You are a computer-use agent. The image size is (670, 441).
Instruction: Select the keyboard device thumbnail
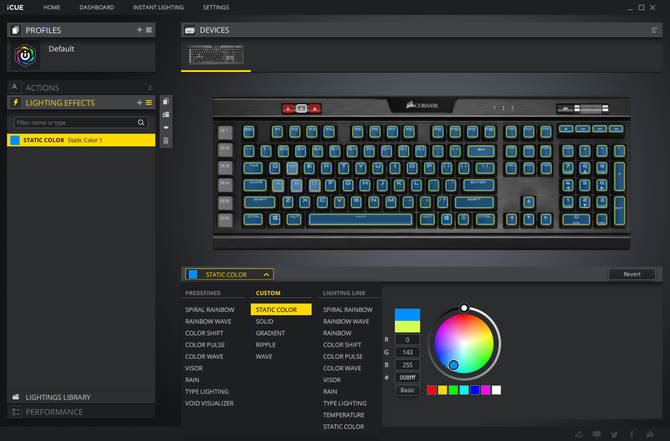point(216,55)
